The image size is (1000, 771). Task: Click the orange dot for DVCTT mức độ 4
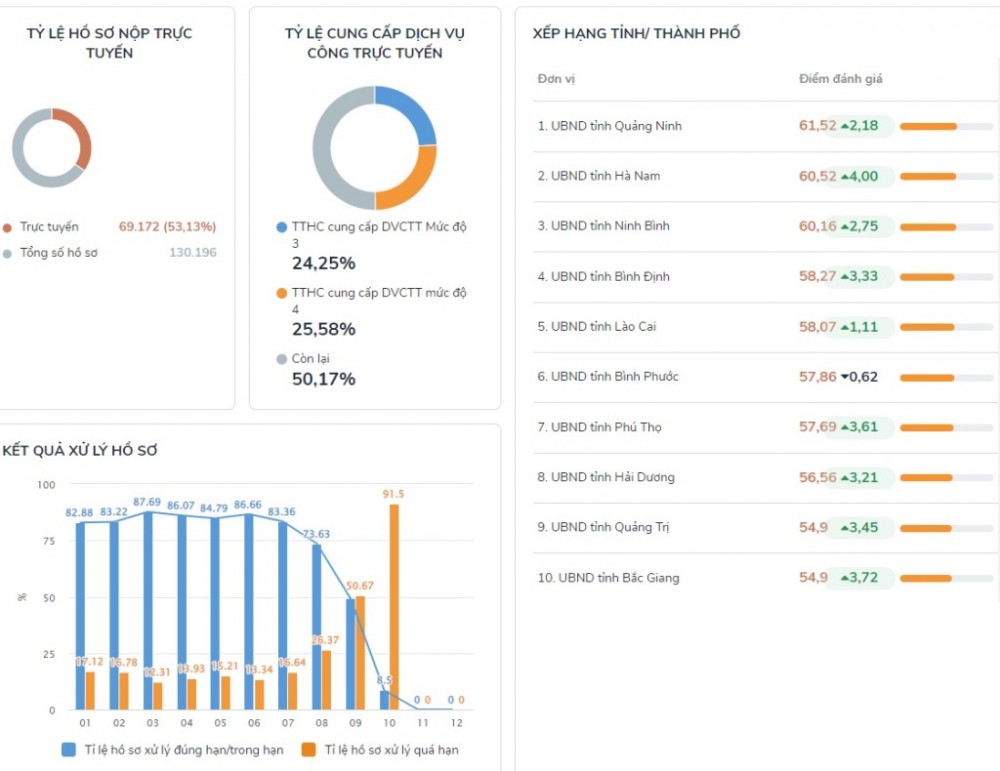[x=282, y=293]
